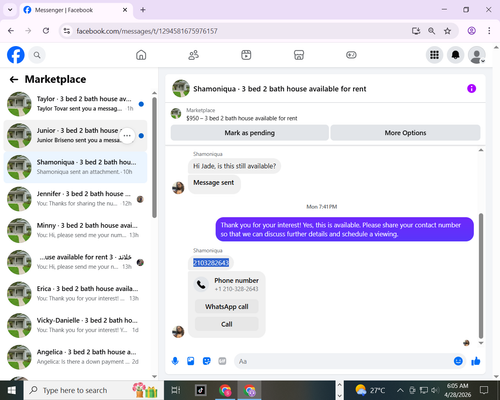
Task: Click the Call button
Action: coord(227,324)
